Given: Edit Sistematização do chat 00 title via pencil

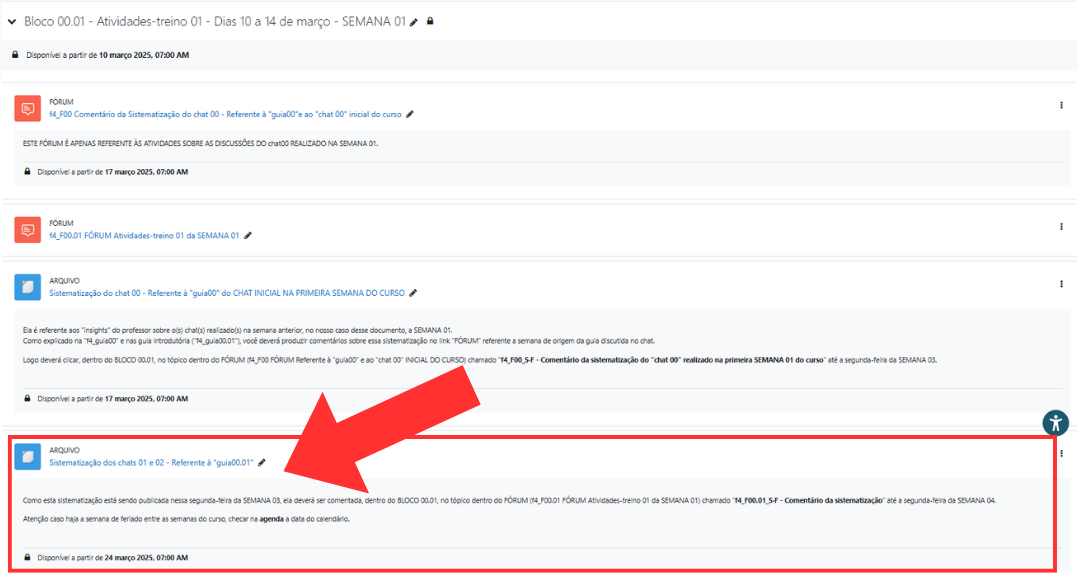Looking at the screenshot, I should tap(413, 293).
